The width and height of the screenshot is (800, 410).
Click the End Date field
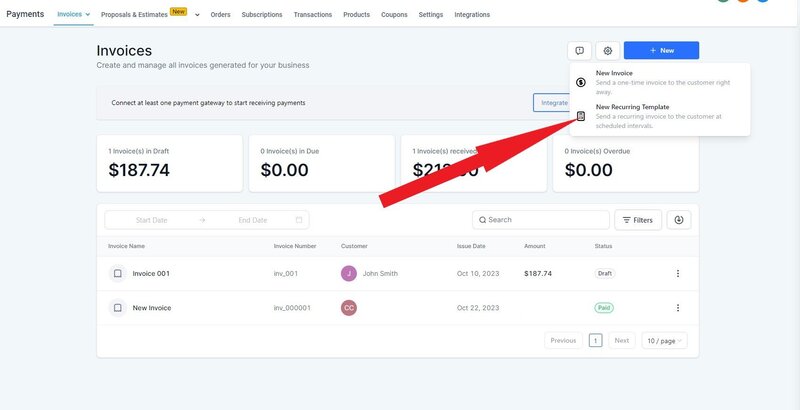[x=253, y=220]
